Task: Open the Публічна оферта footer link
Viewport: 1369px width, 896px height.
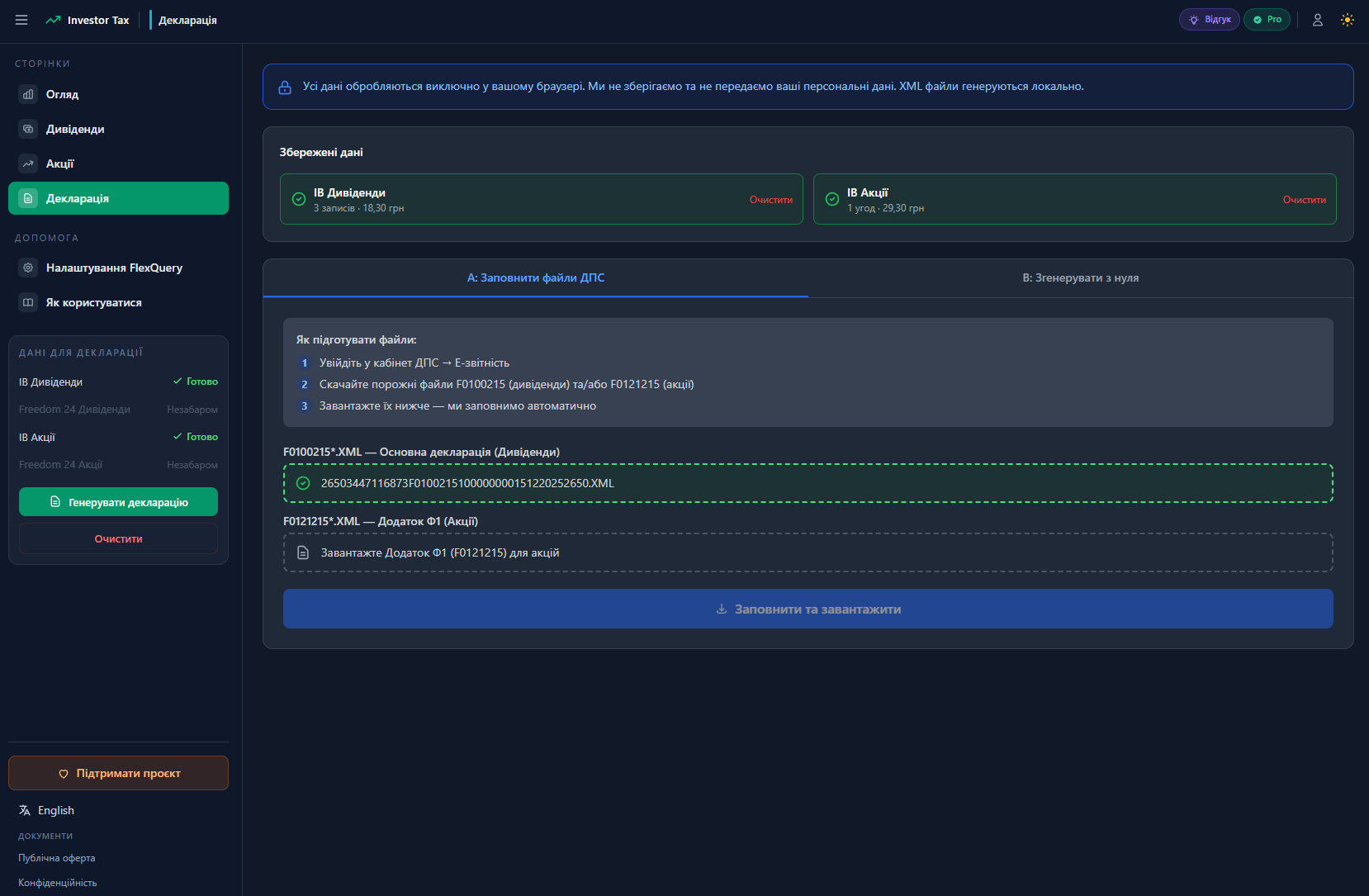Action: [56, 858]
